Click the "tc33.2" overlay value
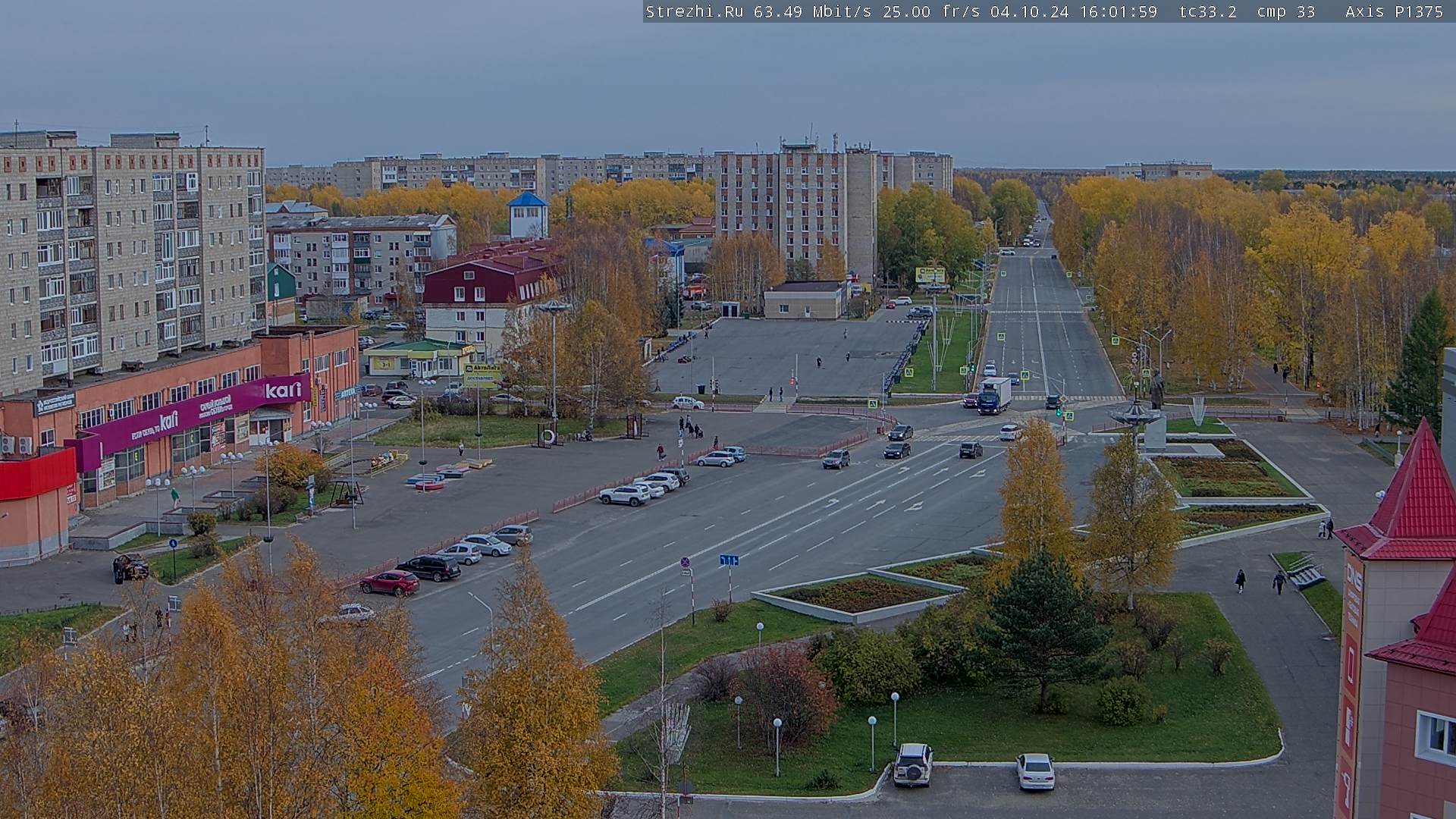This screenshot has width=1456, height=819. point(1207,11)
